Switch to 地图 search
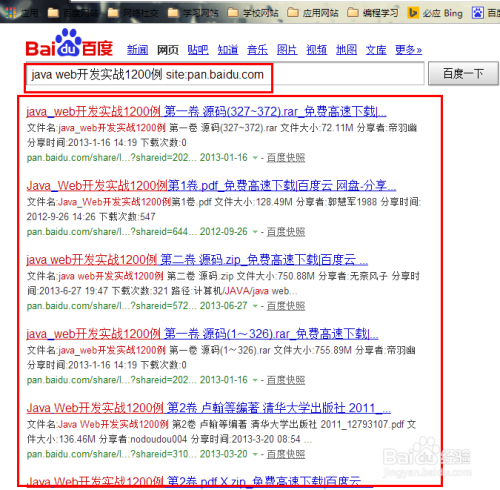 pos(346,50)
